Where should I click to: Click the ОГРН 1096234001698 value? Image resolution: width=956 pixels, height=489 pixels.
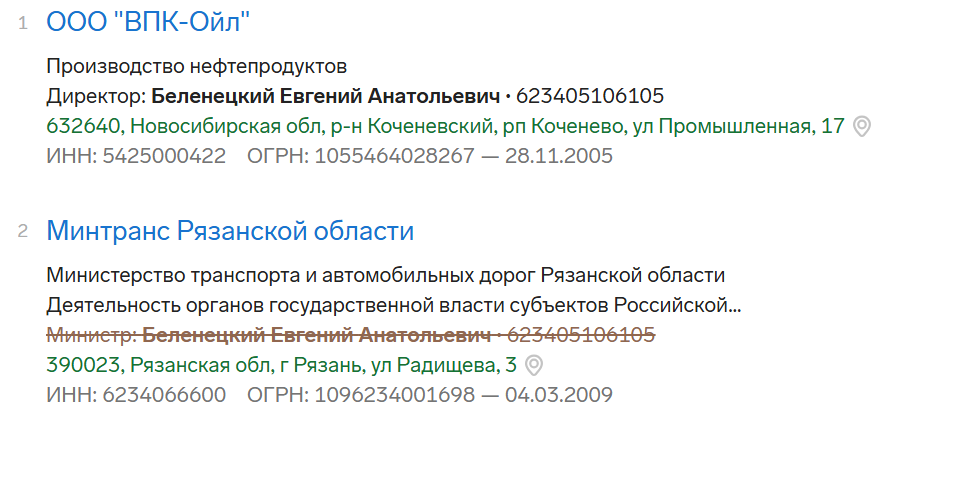[395, 394]
